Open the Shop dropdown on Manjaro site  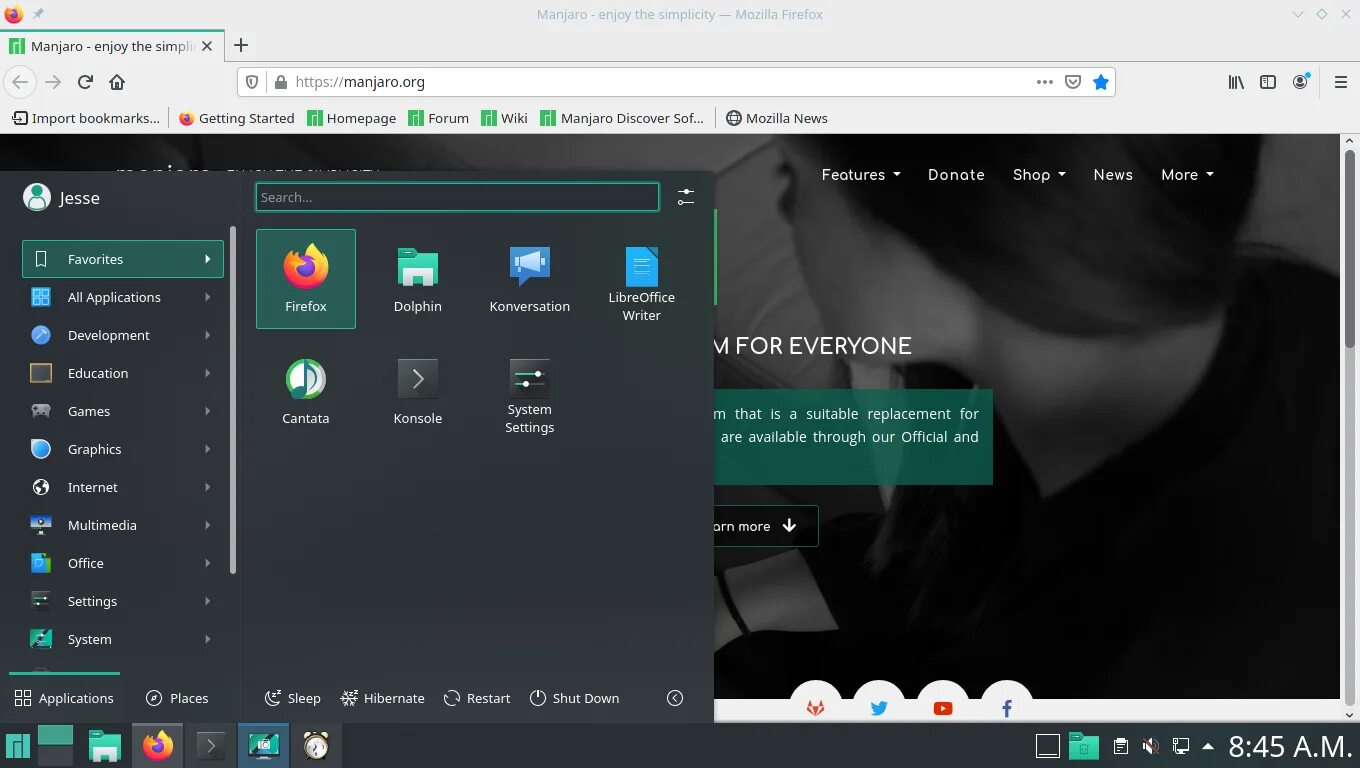(x=1039, y=174)
